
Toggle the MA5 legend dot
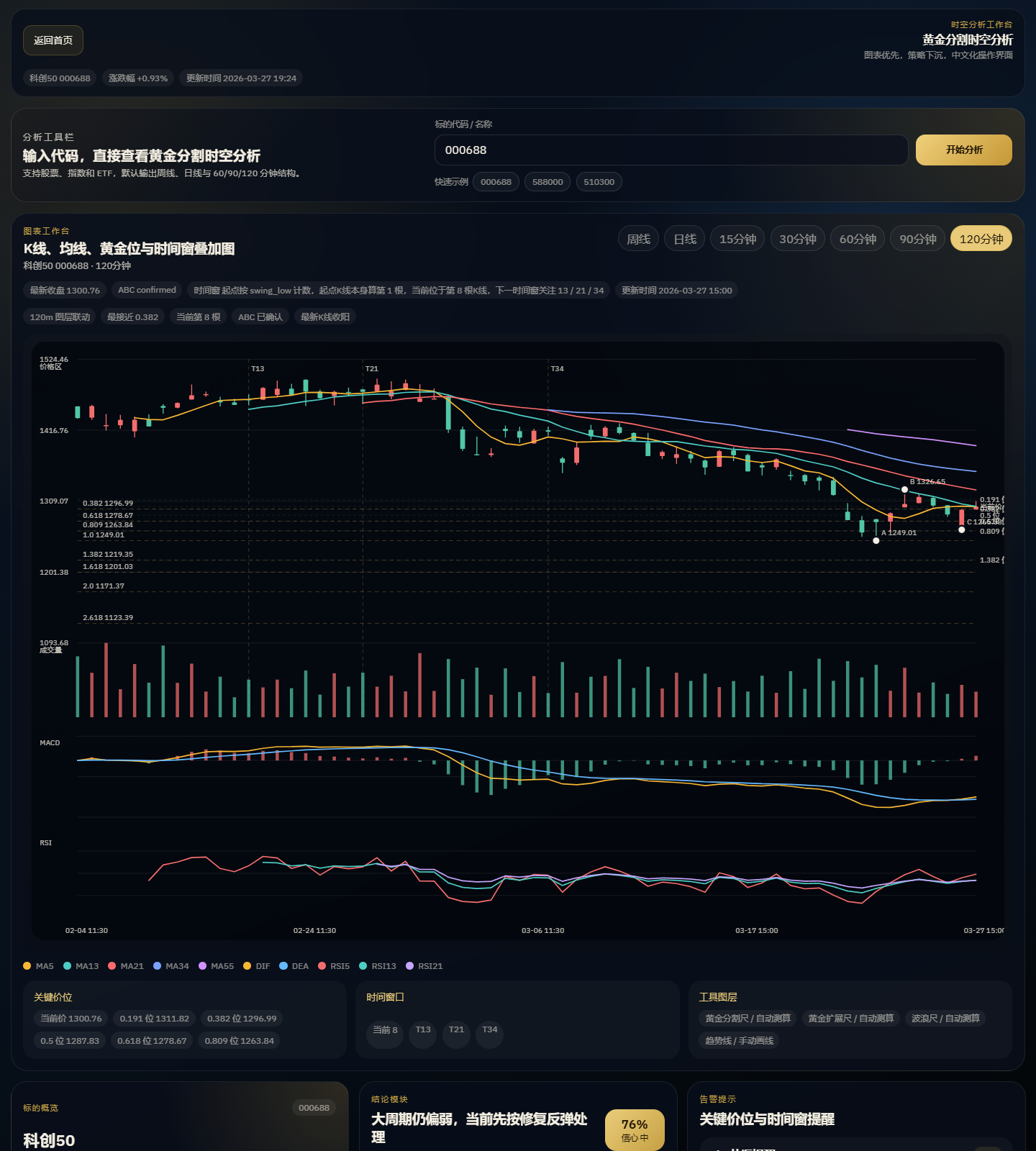tap(27, 966)
